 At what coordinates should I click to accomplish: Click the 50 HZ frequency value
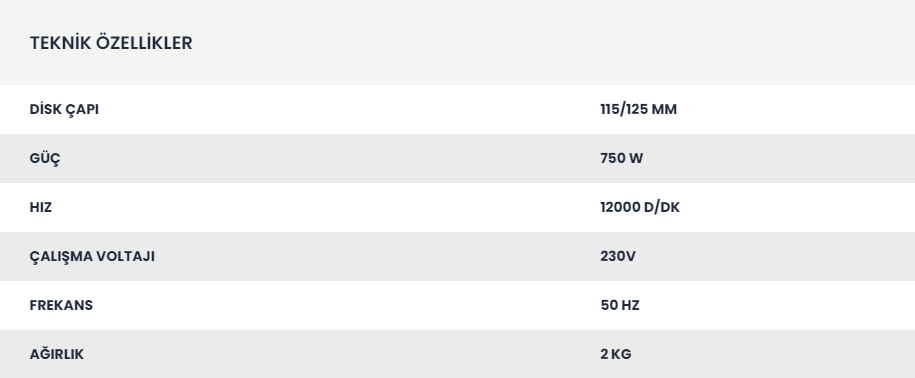pos(620,306)
